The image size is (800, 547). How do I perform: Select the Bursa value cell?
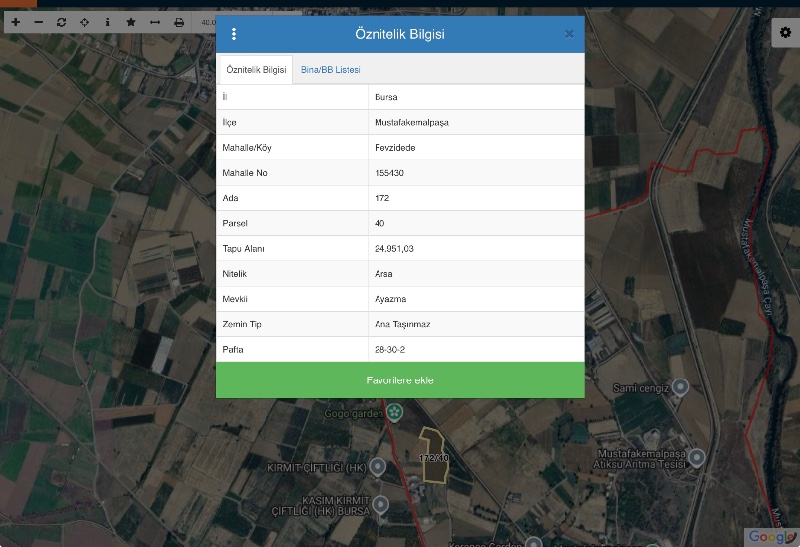tap(477, 97)
